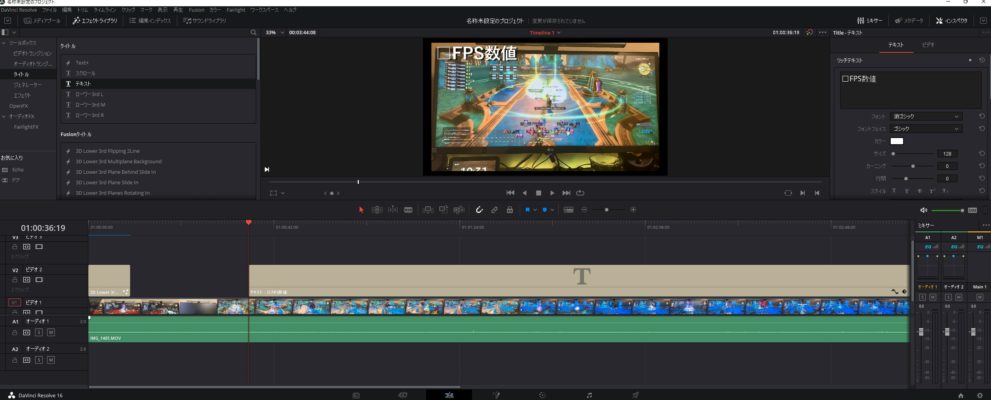Click the speaker mute icon above the mixer
991x400 pixels.
[x=923, y=210]
